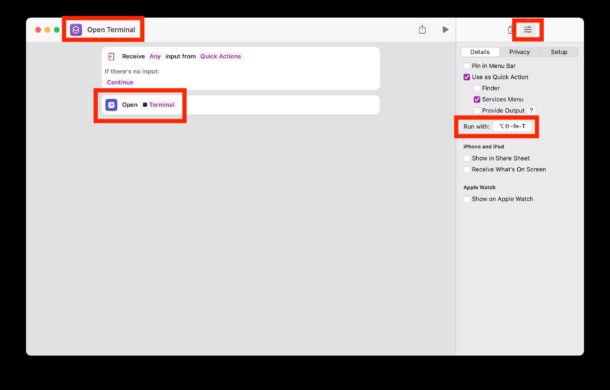Click the green zoom window button
Image resolution: width=610 pixels, height=390 pixels.
(x=57, y=30)
